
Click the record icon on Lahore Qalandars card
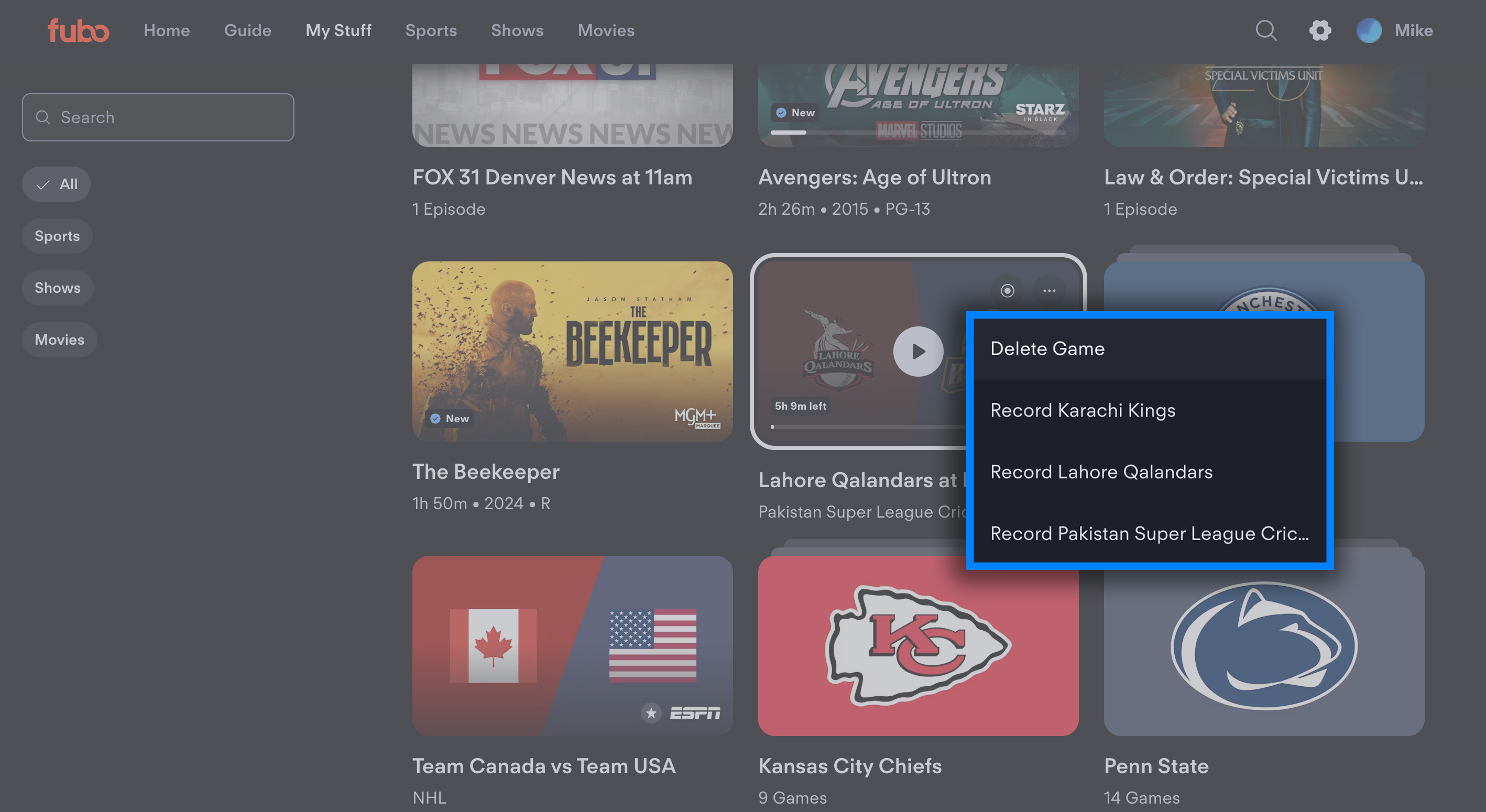[x=1007, y=290]
